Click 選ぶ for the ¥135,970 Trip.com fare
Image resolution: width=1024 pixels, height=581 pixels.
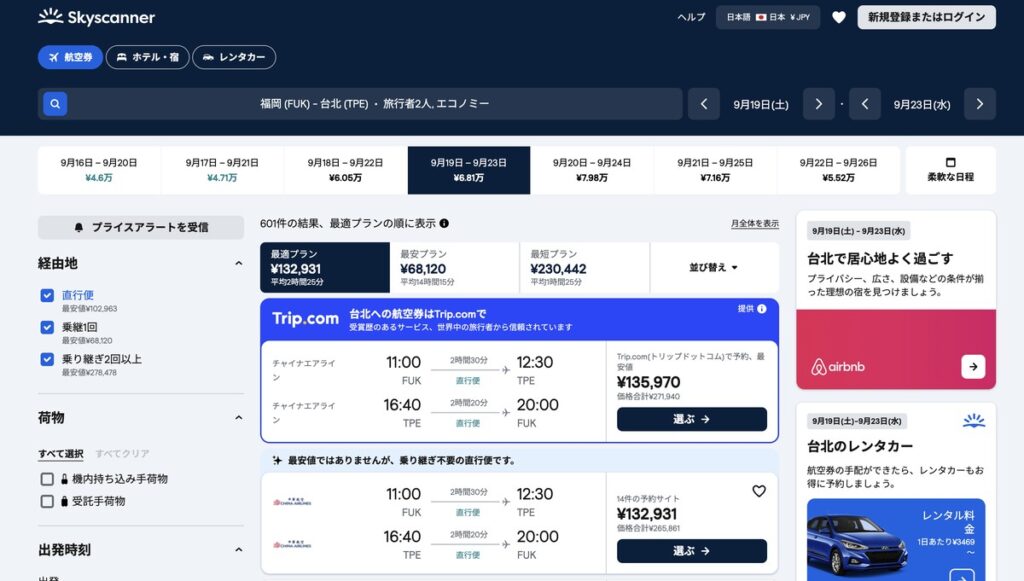[x=692, y=419]
